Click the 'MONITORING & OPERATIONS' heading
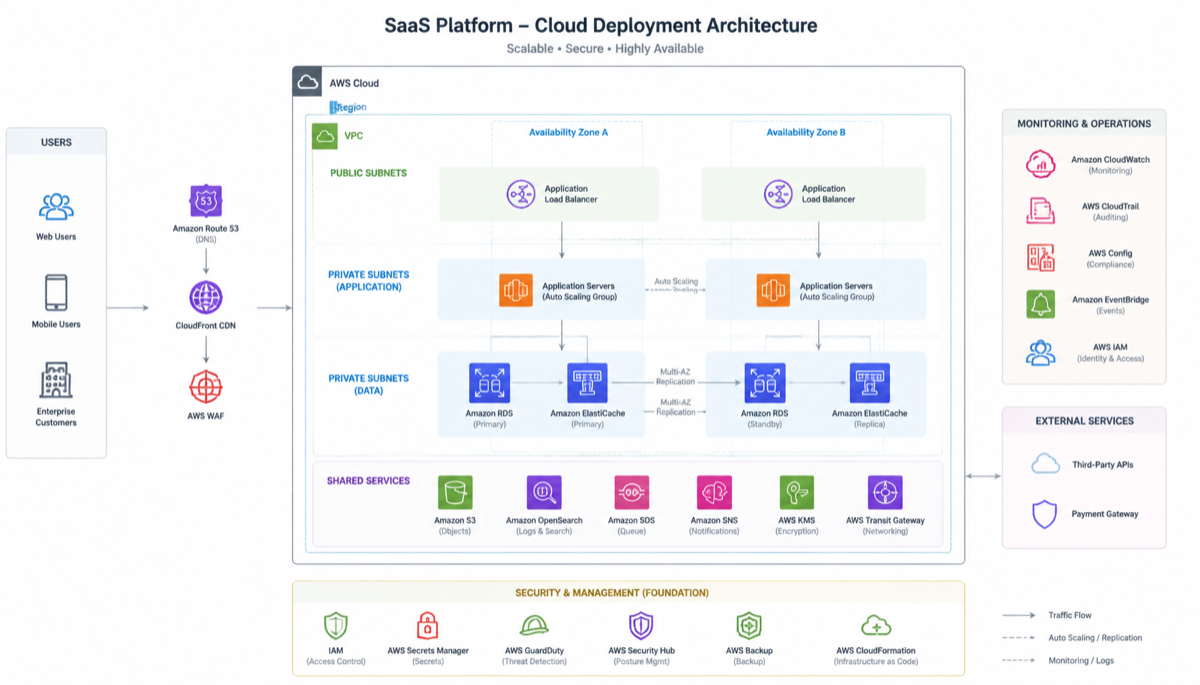Viewport: 1200px width, 685px height. coord(1084,124)
